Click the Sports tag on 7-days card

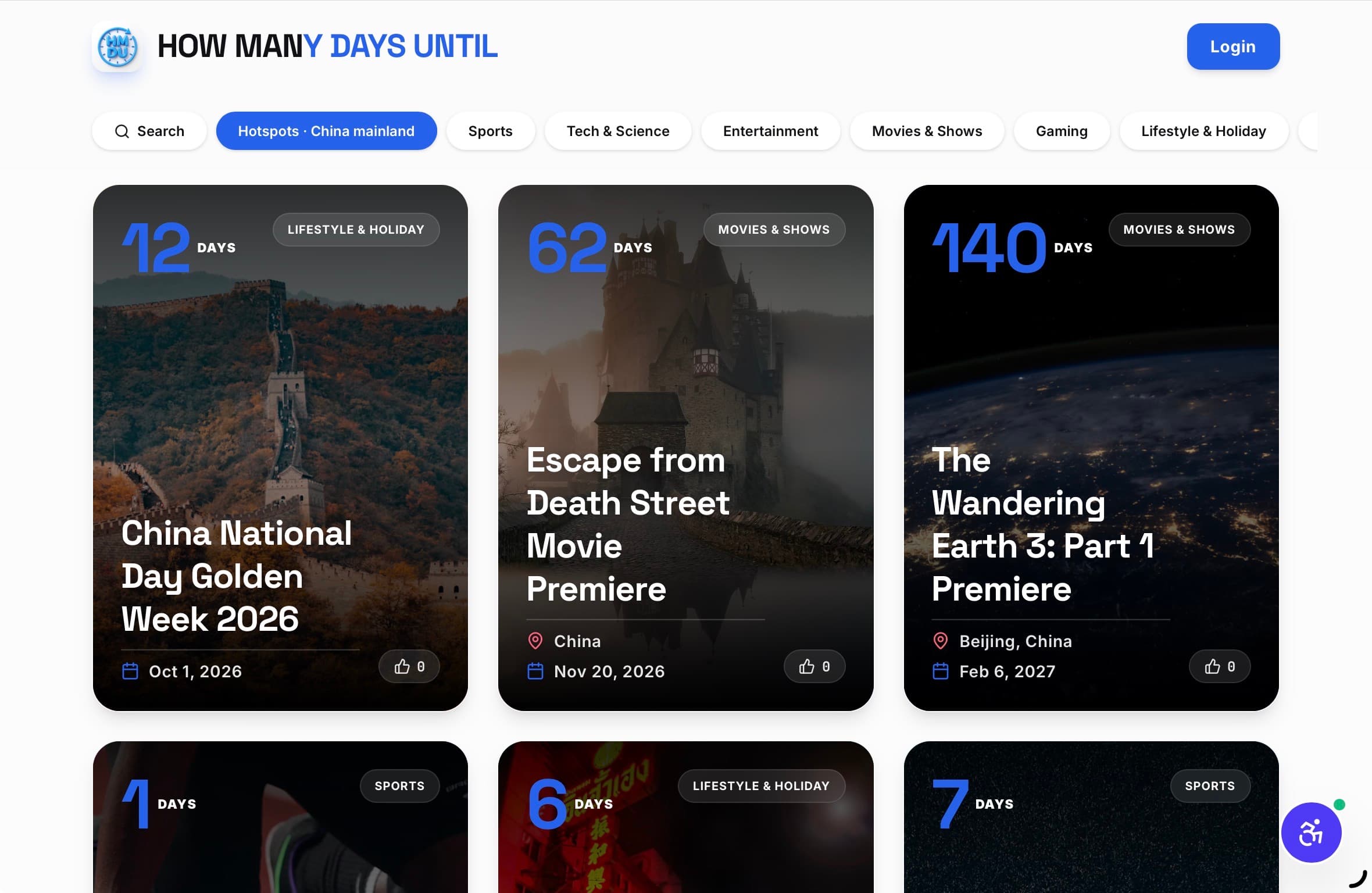1210,786
